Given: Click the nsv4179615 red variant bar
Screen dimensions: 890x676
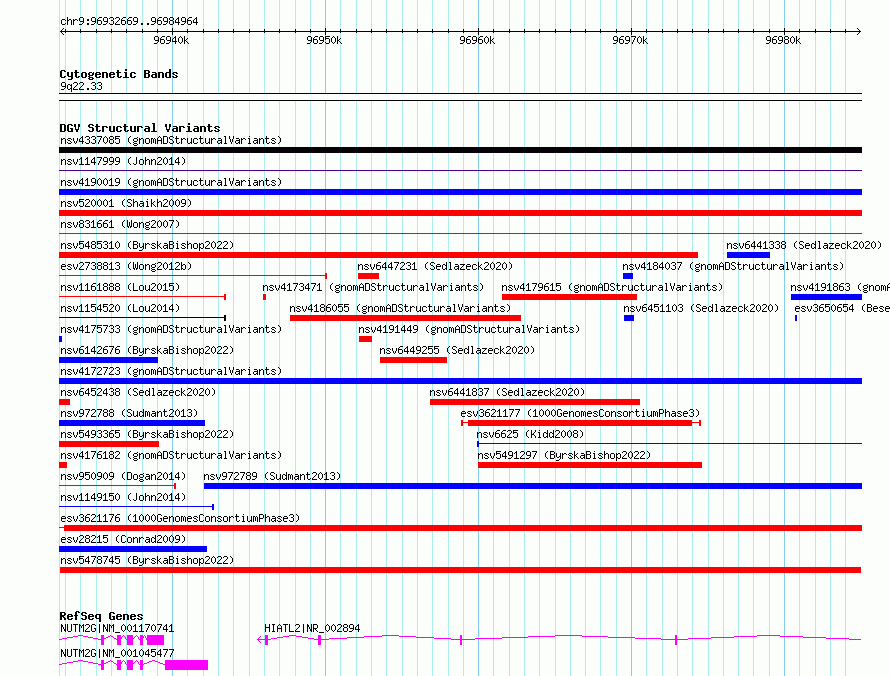Looking at the screenshot, I should [569, 297].
